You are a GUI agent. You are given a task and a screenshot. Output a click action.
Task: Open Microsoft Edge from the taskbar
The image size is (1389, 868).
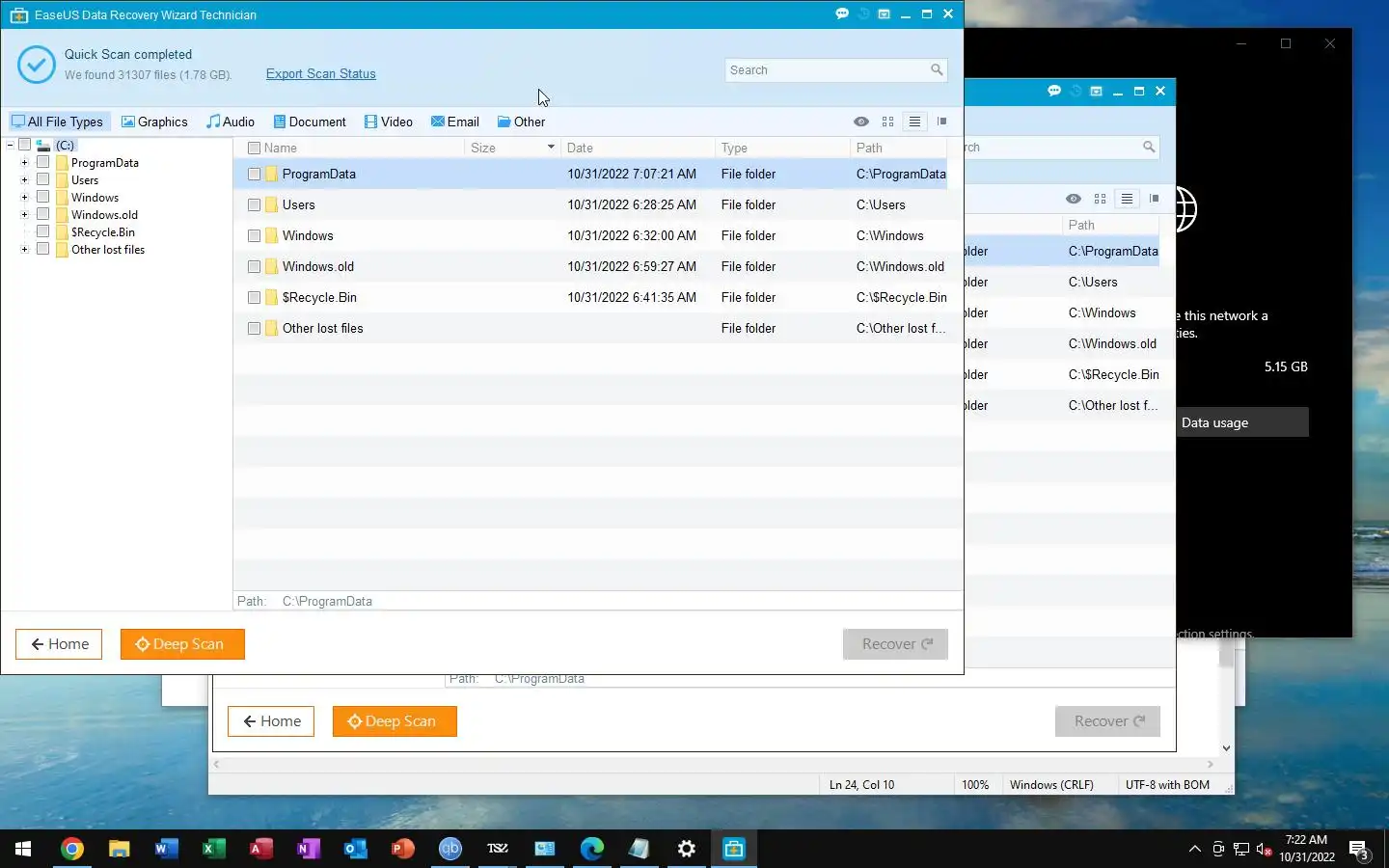591,849
